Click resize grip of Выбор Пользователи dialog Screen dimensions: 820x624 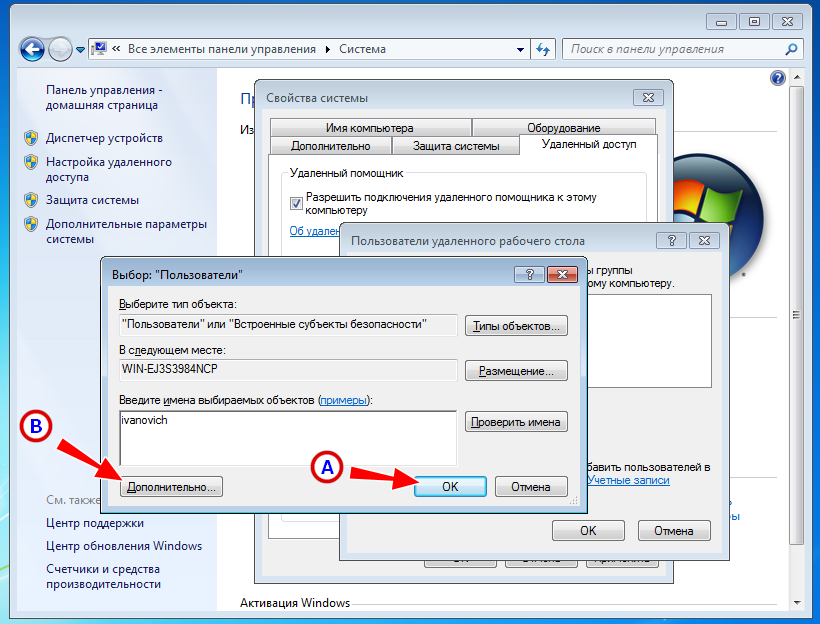tap(574, 501)
